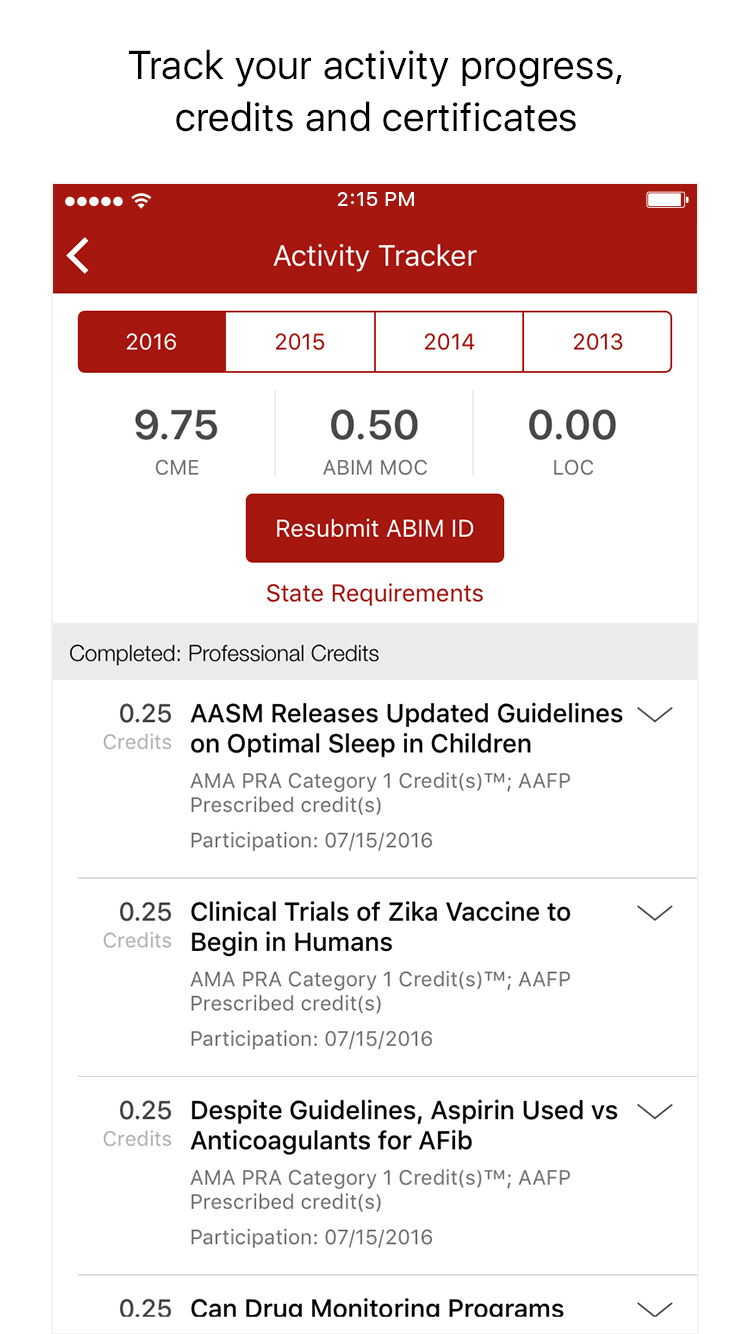
Task: Show activity for 2013
Action: click(597, 342)
